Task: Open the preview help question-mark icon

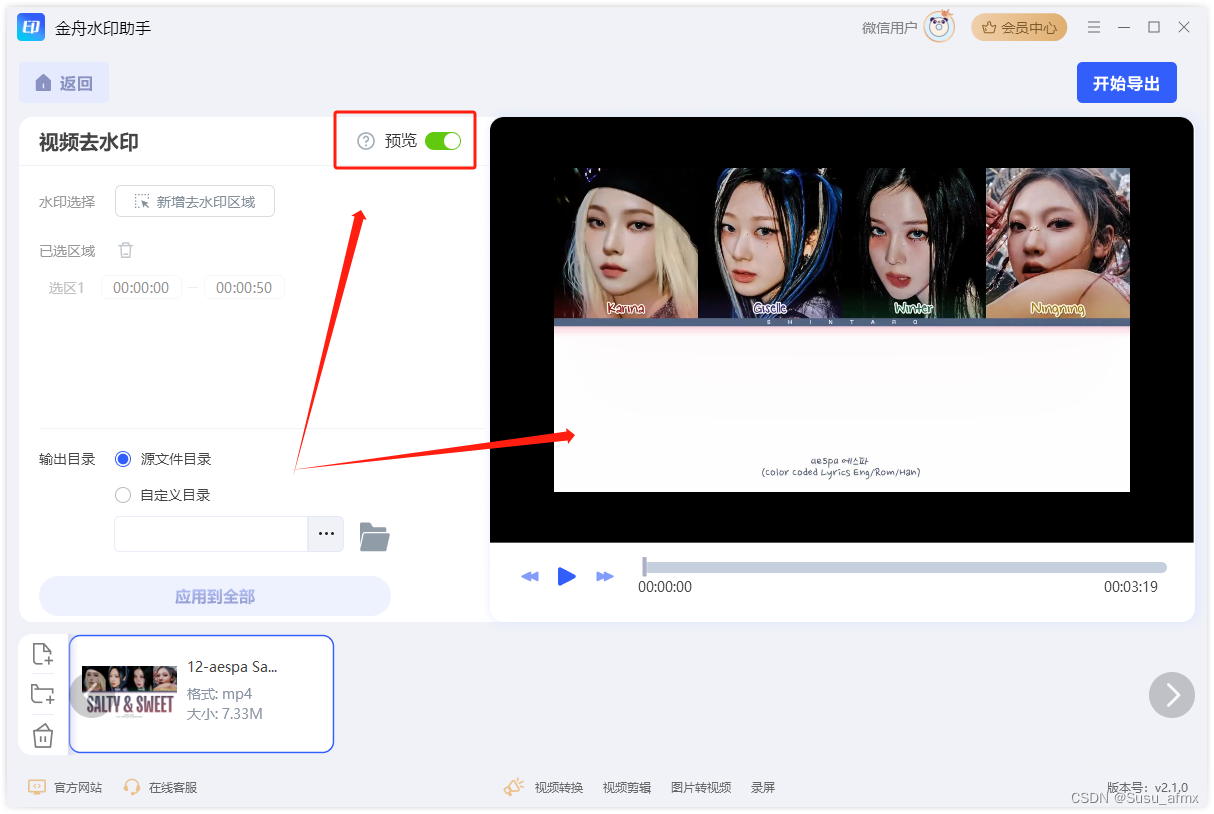Action: coord(366,141)
